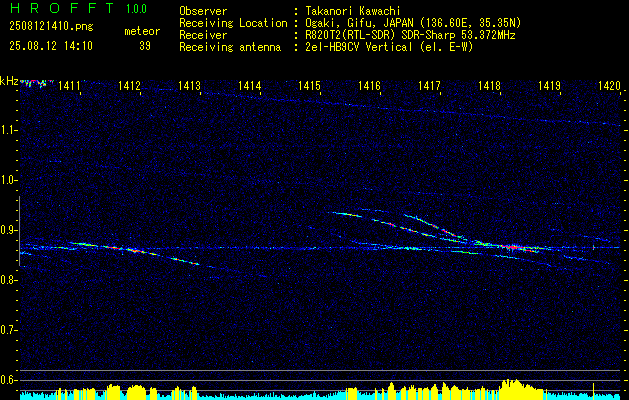Click the gray frequency range bar left of 0.9

19,231
